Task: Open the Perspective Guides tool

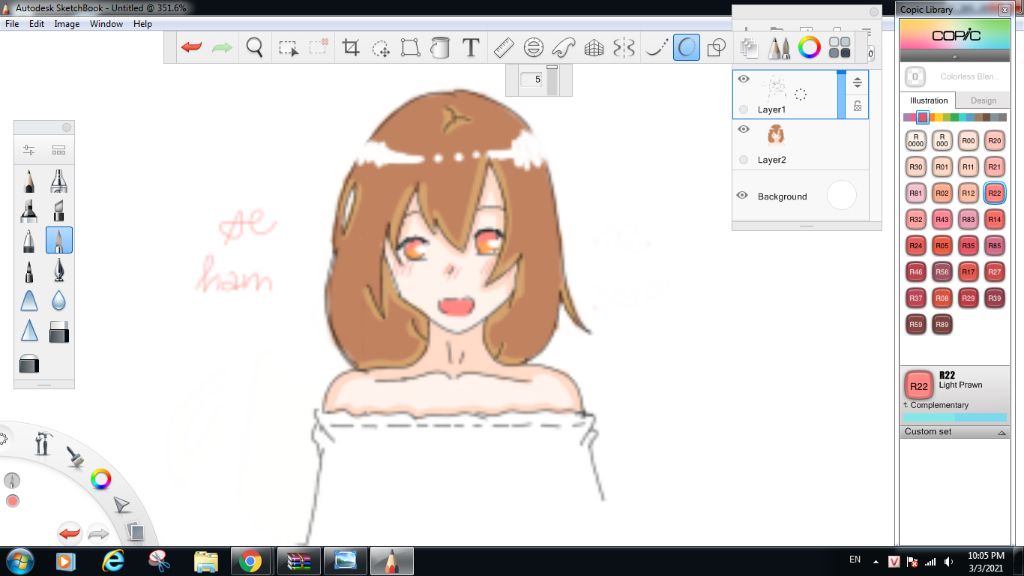Action: (594, 47)
